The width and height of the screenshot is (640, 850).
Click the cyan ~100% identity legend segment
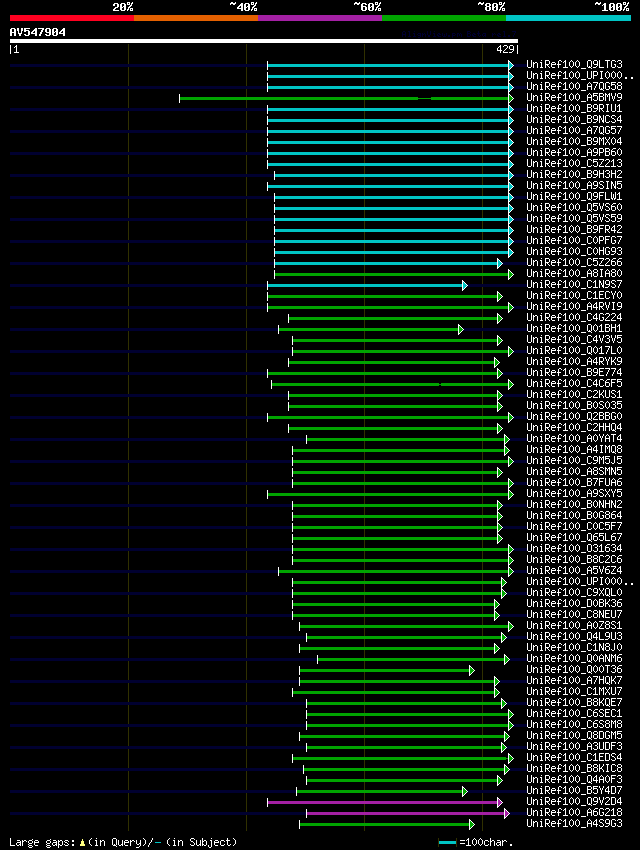point(568,18)
